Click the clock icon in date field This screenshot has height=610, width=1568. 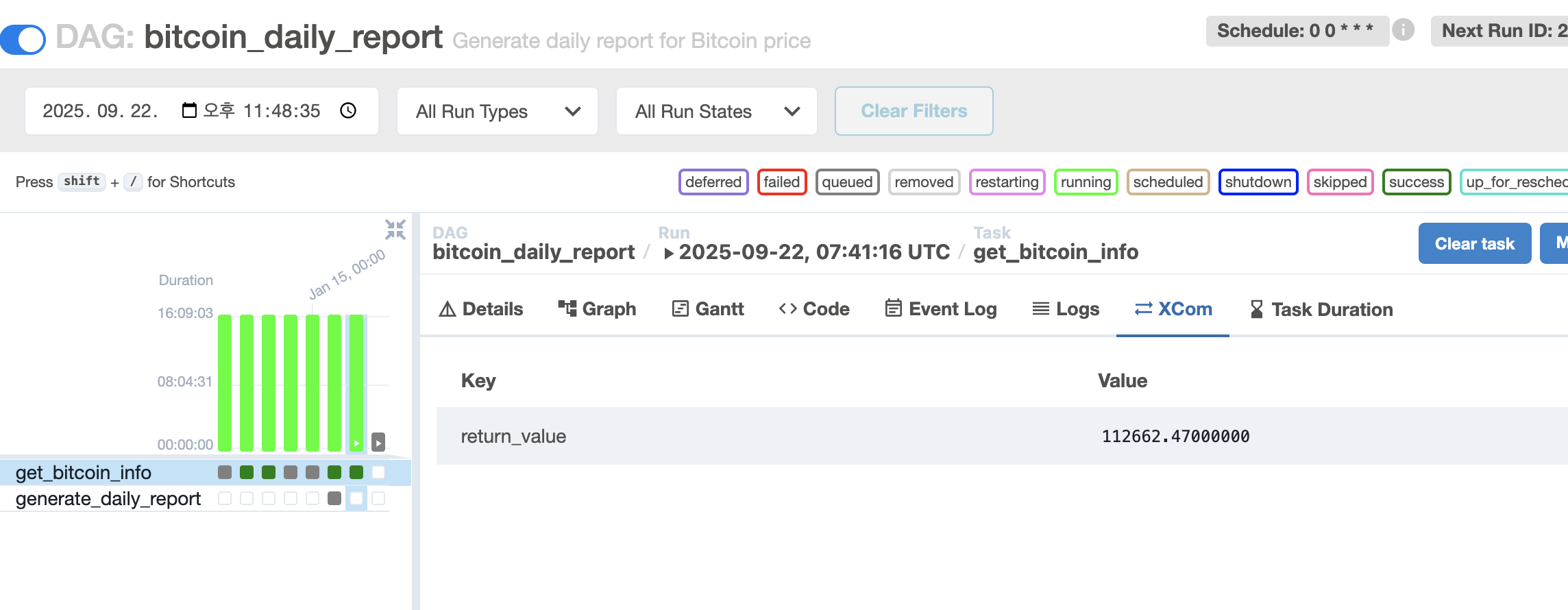coord(348,110)
